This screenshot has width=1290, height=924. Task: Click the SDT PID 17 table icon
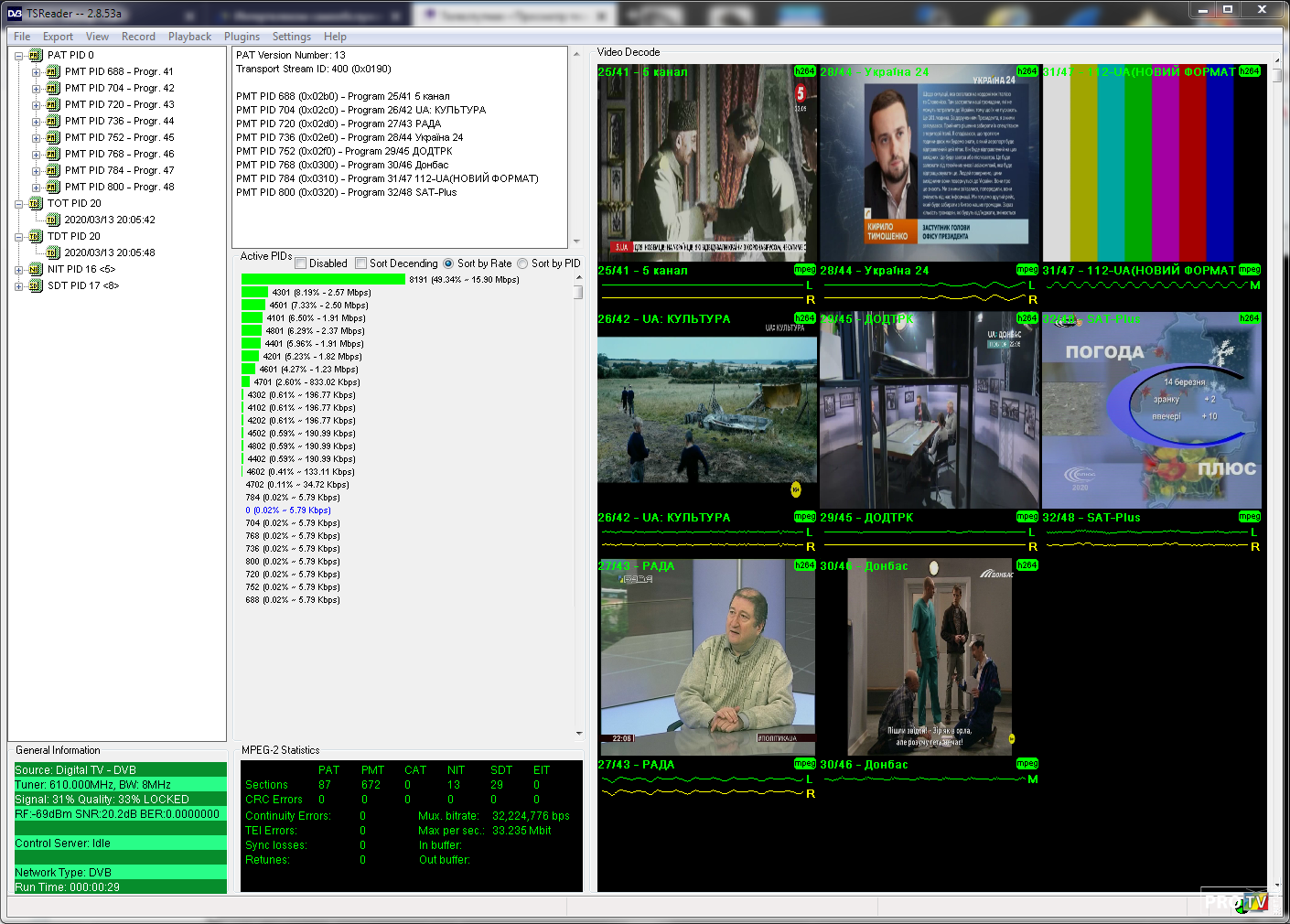click(35, 285)
